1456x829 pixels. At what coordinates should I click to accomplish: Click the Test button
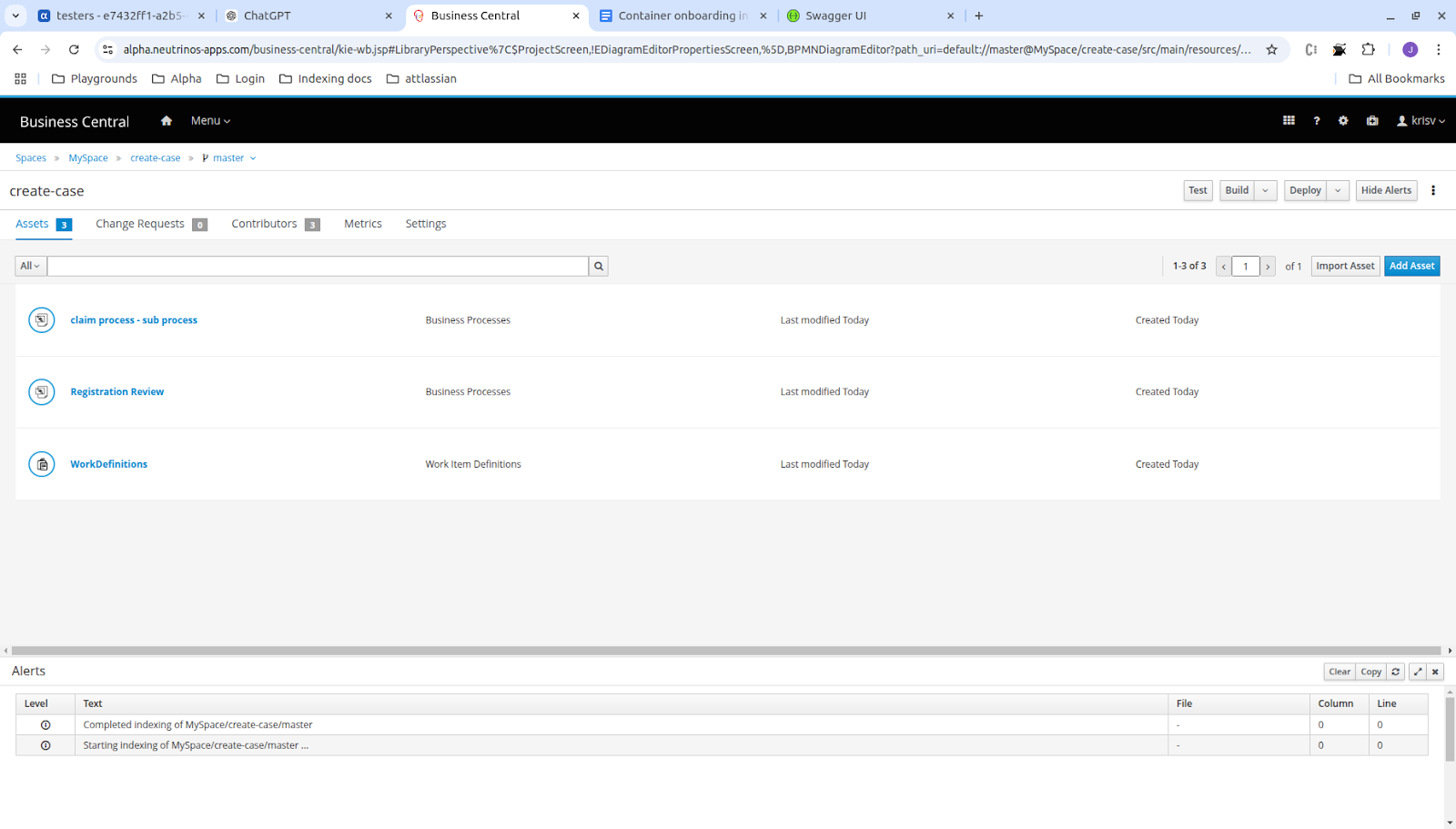click(x=1198, y=190)
